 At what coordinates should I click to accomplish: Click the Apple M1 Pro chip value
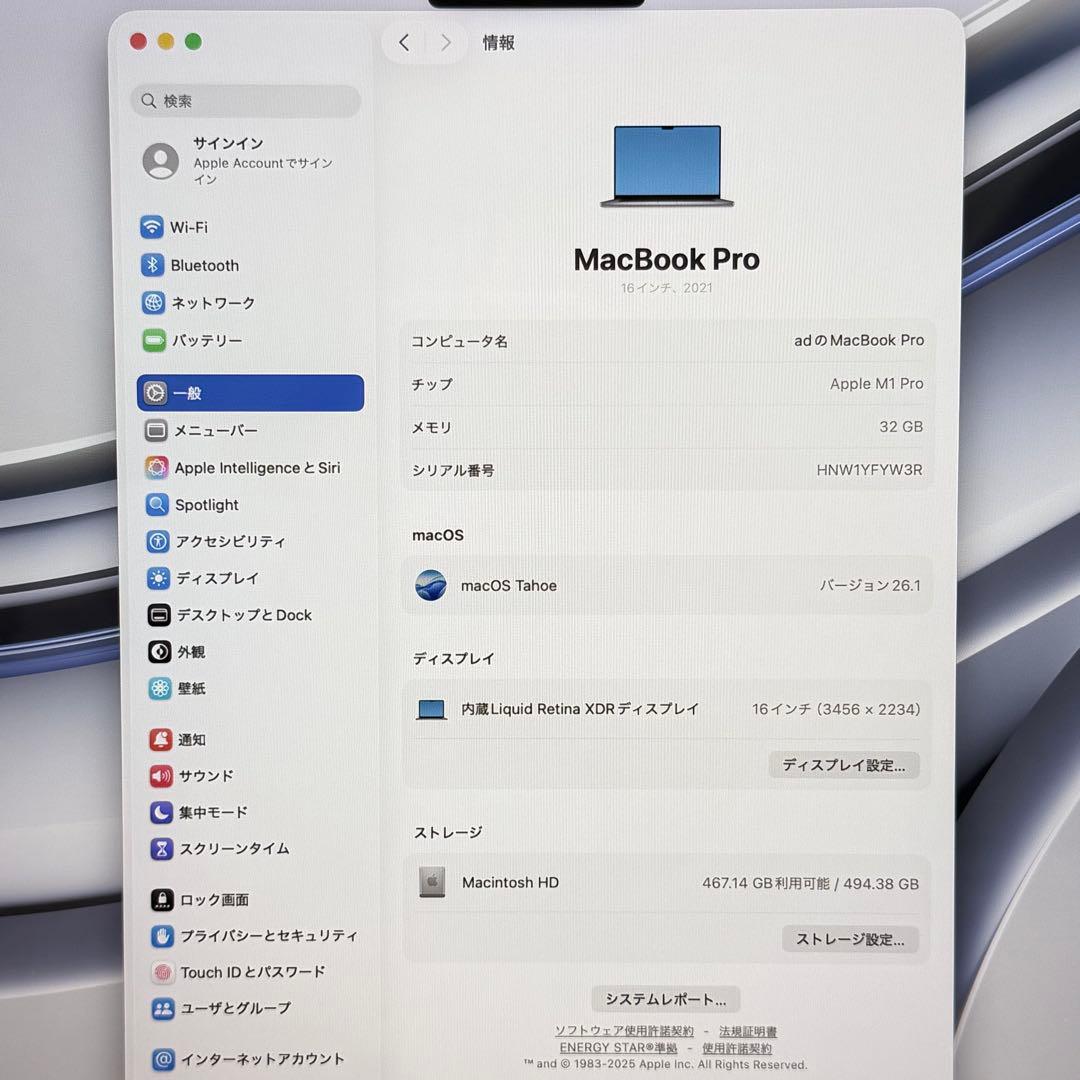point(876,384)
